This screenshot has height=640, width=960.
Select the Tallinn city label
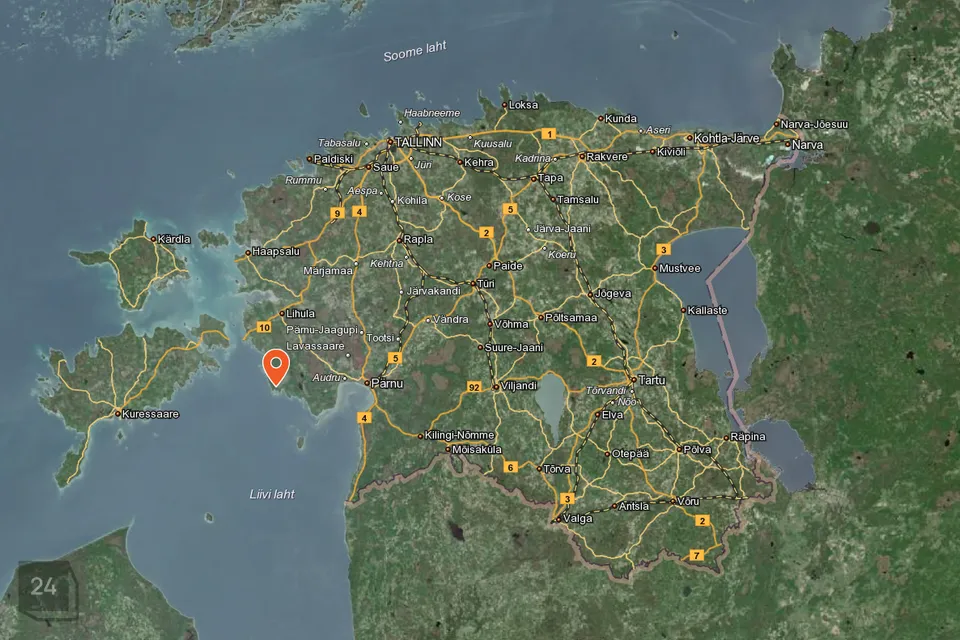pyautogui.click(x=418, y=143)
